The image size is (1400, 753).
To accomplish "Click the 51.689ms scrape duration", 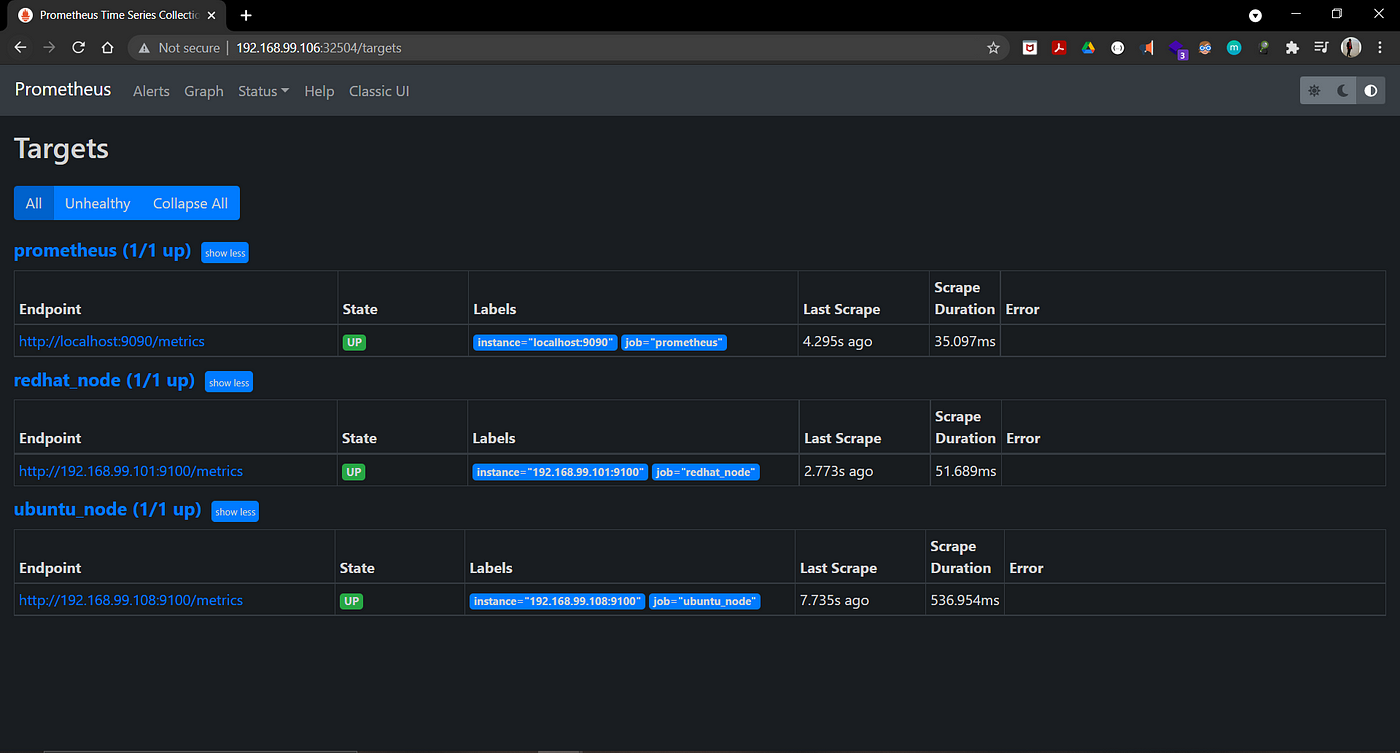I will [965, 471].
